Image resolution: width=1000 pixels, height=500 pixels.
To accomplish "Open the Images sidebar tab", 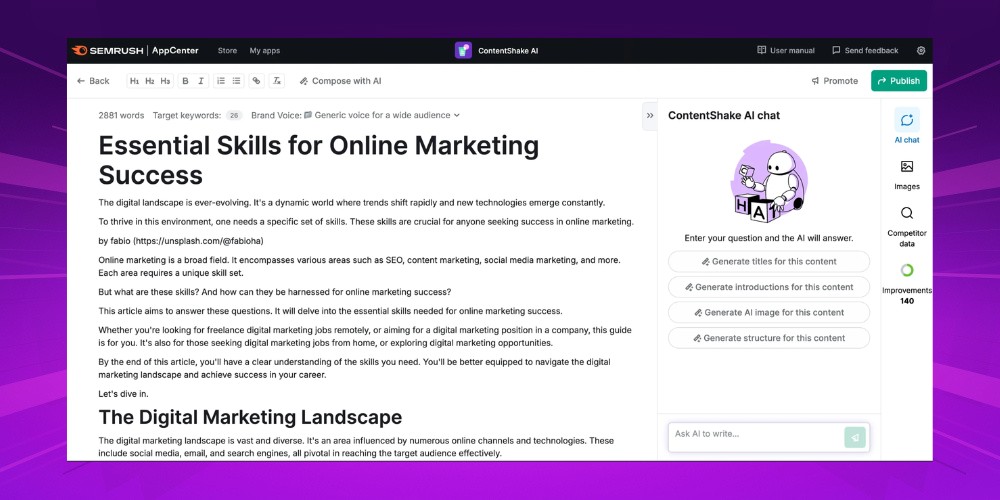I will (x=907, y=175).
